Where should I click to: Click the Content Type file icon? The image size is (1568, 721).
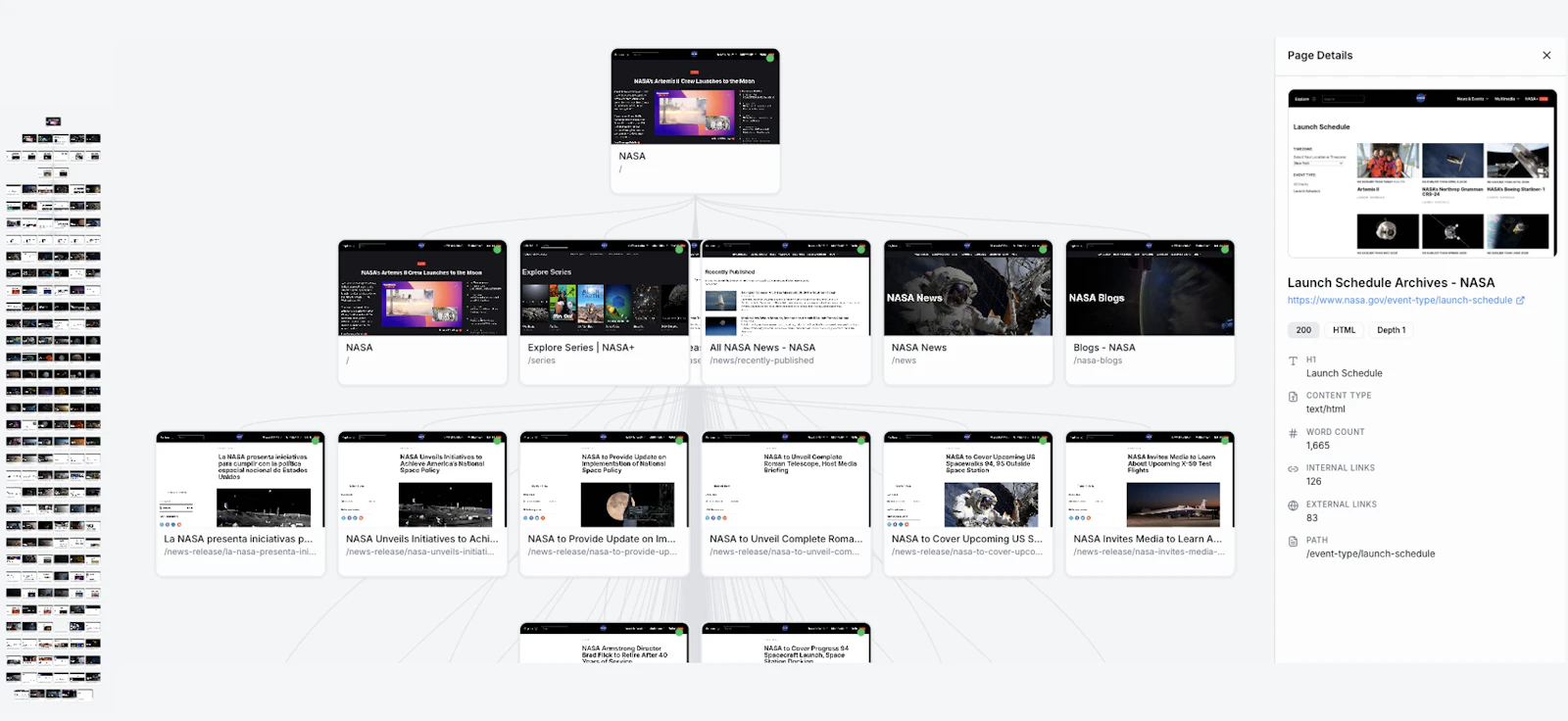(x=1293, y=397)
